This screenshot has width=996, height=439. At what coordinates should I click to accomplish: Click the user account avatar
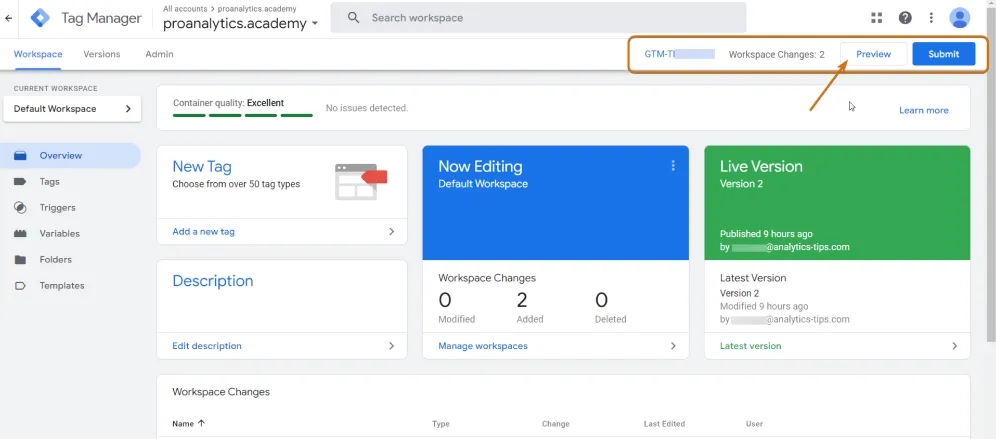[x=959, y=18]
